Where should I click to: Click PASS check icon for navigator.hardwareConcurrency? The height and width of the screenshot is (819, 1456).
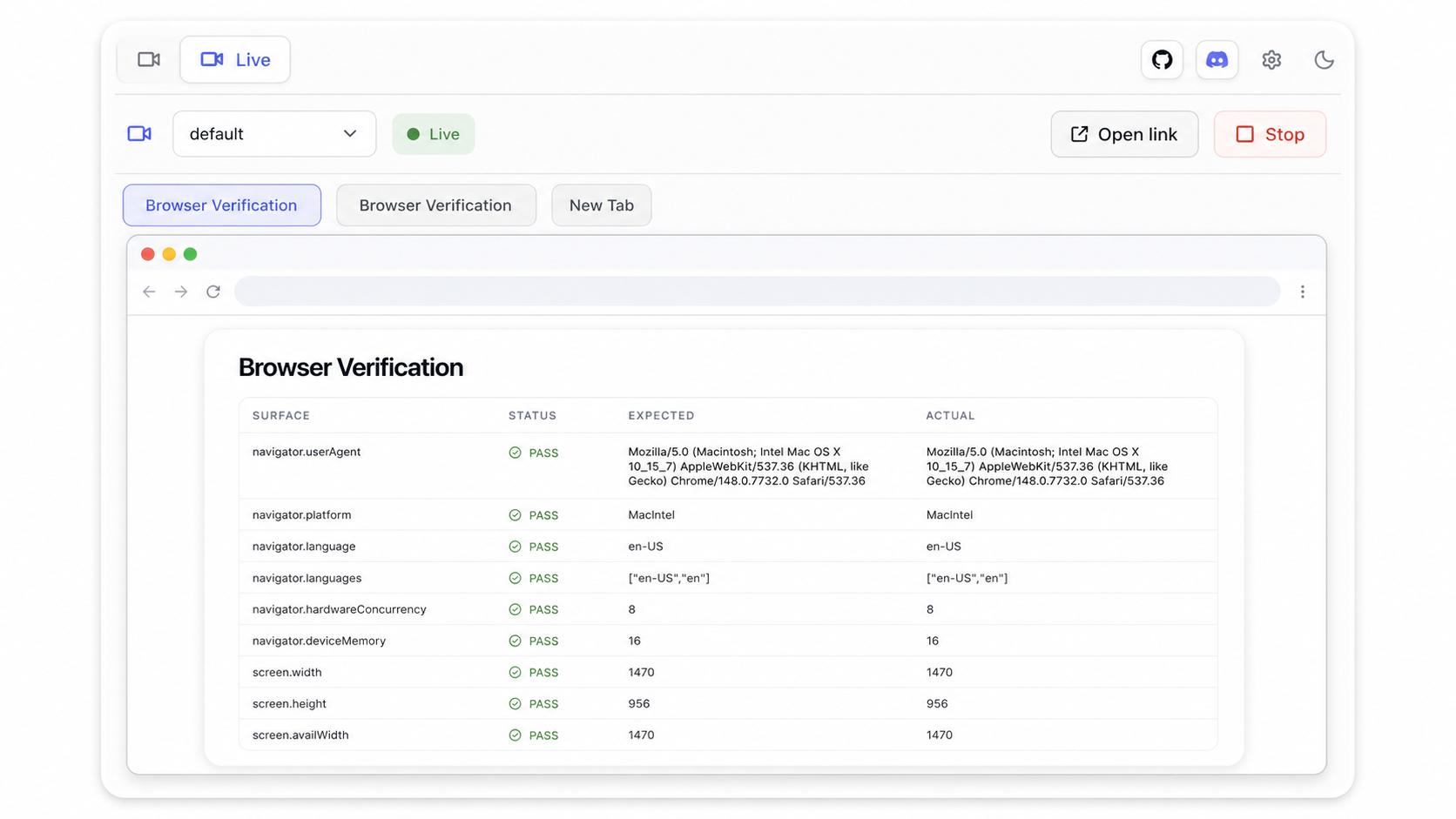pos(516,609)
